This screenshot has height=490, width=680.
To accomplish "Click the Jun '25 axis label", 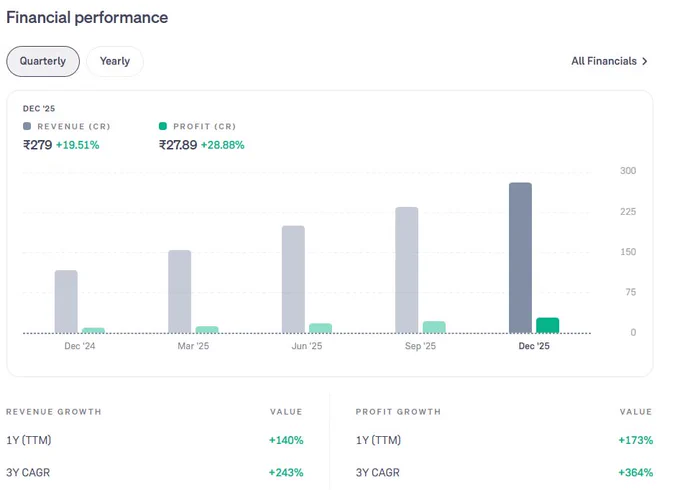I will click(307, 346).
